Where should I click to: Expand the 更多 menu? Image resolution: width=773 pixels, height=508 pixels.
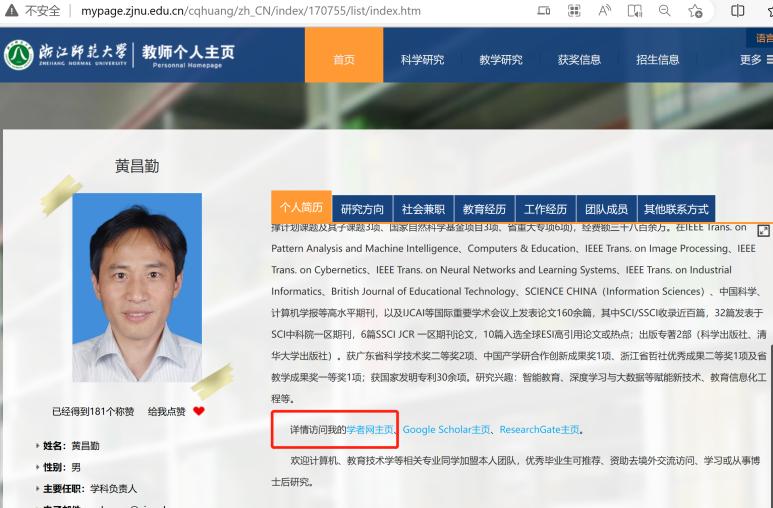756,60
